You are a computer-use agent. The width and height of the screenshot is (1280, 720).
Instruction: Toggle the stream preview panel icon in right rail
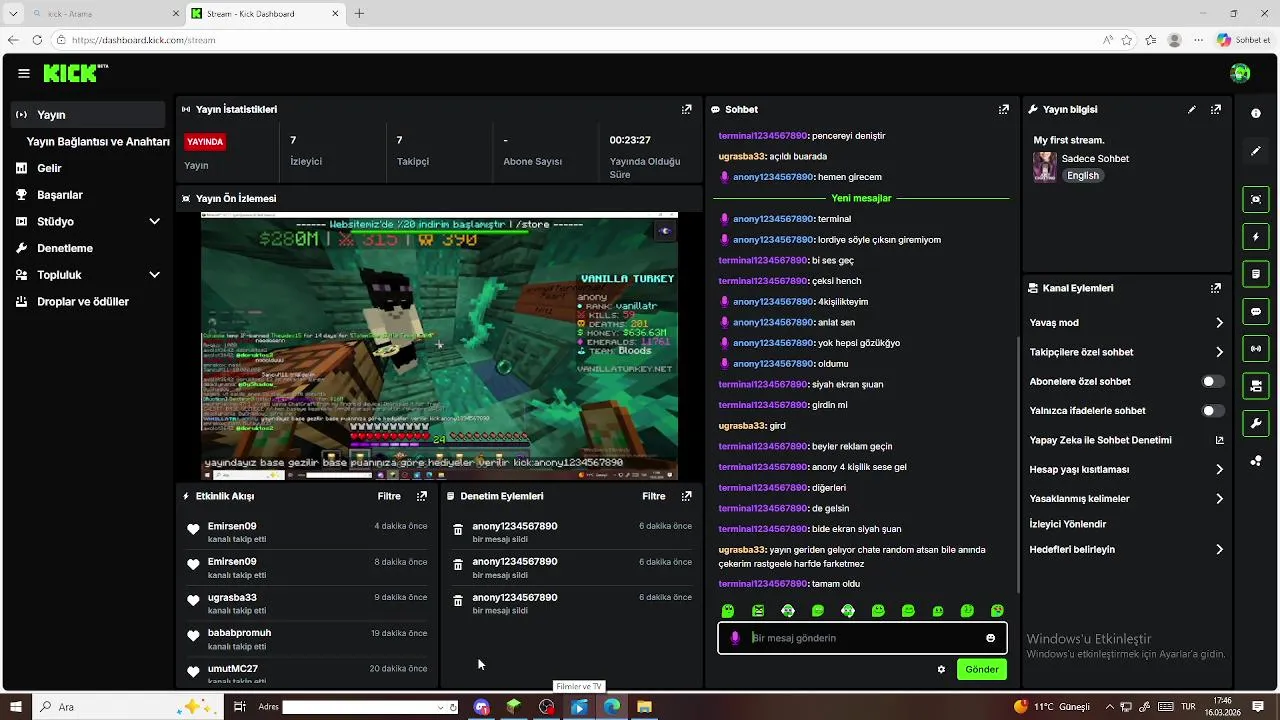pos(1256,199)
